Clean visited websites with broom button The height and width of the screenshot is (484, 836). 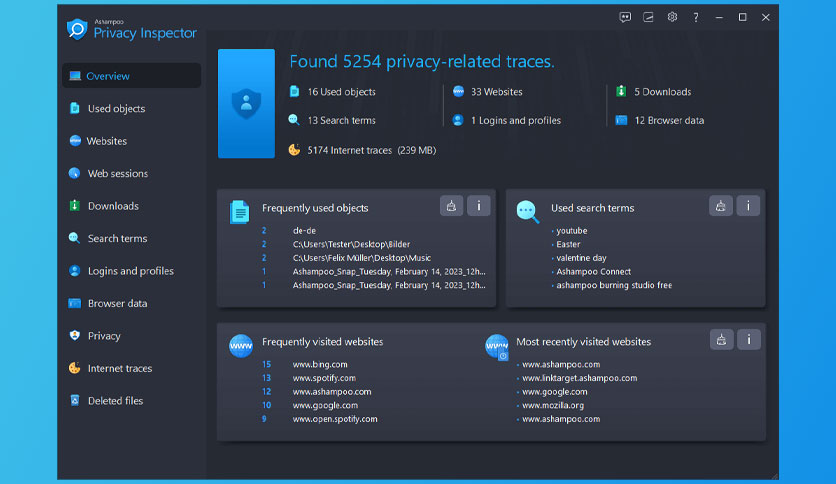[721, 340]
